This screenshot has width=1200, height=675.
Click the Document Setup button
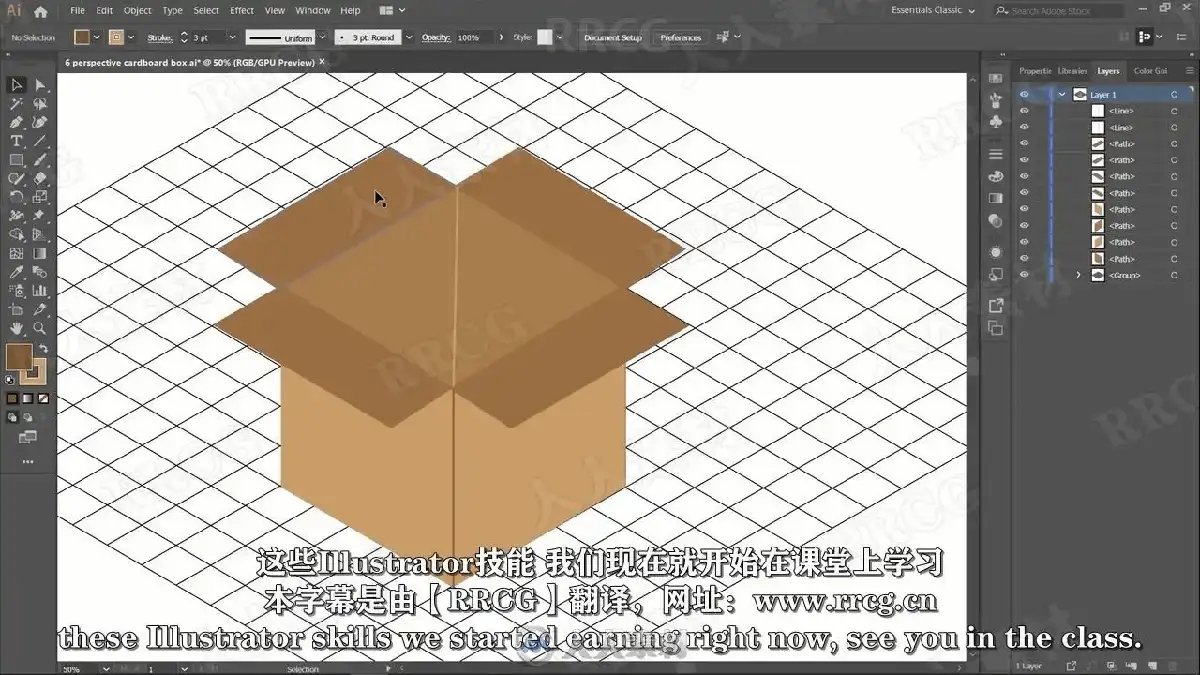click(613, 37)
